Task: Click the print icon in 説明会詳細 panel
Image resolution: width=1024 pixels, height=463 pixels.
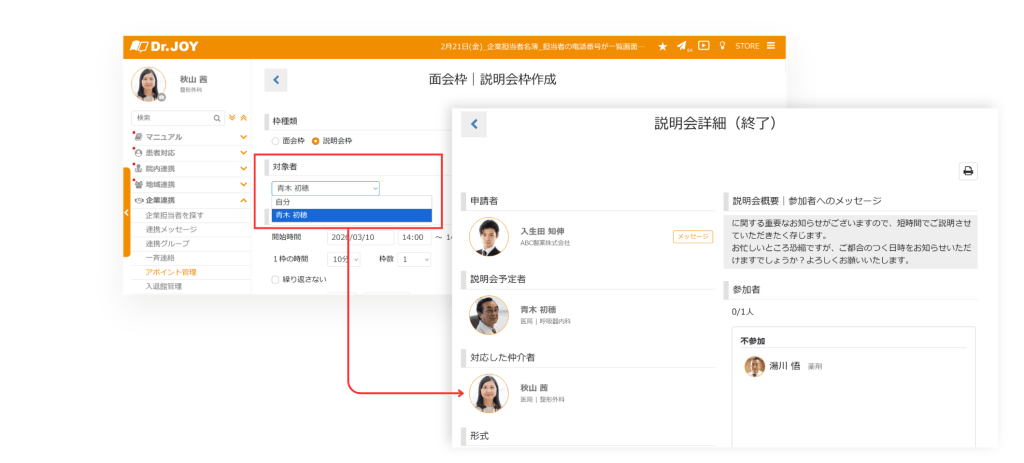Action: click(968, 170)
